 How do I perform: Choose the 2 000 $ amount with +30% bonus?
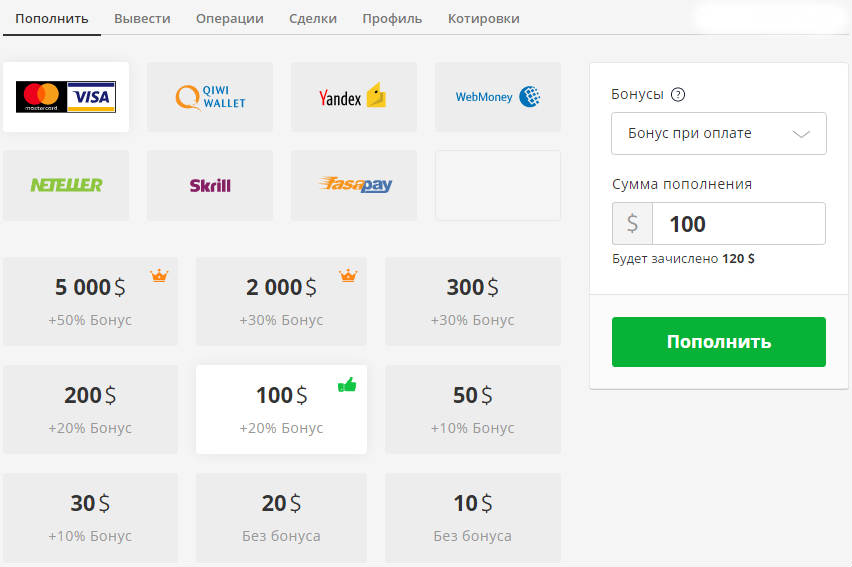281,301
